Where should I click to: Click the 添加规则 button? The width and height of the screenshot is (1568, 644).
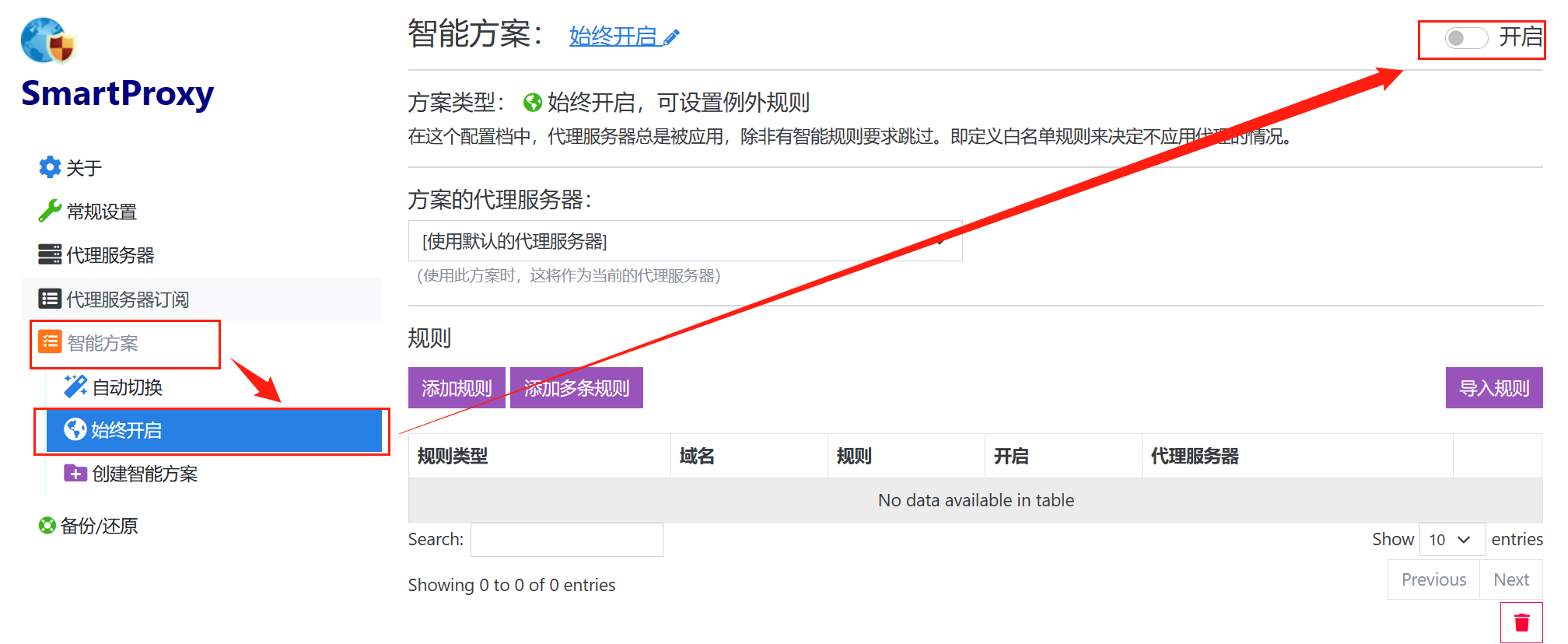click(x=457, y=388)
